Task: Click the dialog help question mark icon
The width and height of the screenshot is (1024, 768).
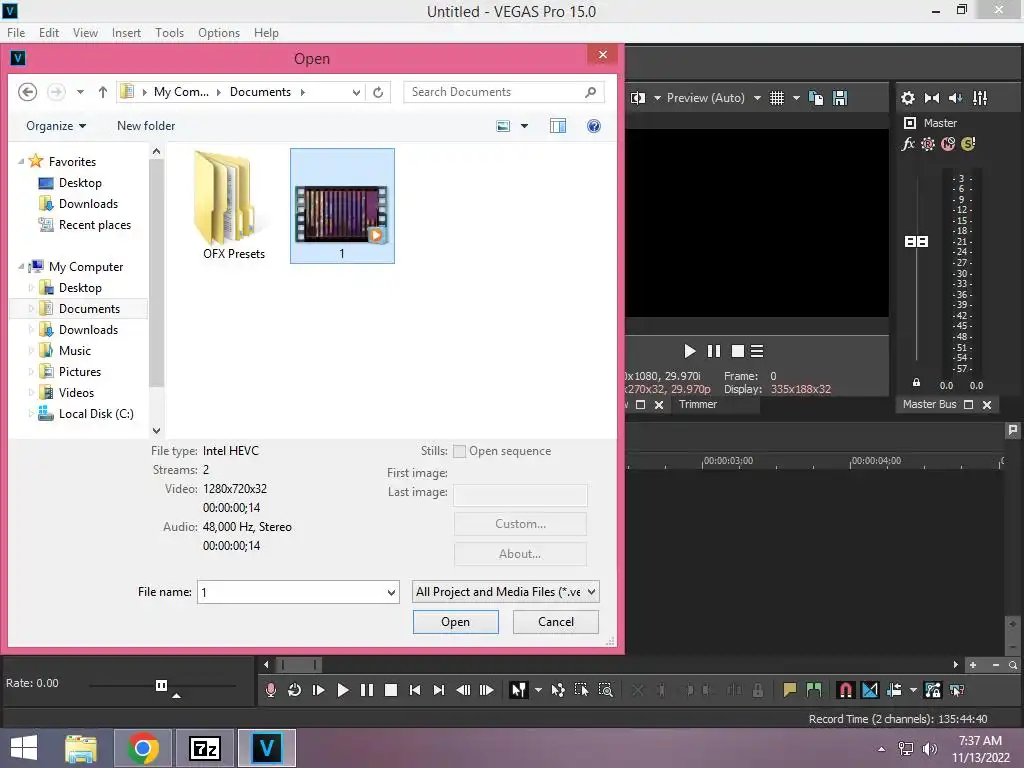Action: pos(594,126)
